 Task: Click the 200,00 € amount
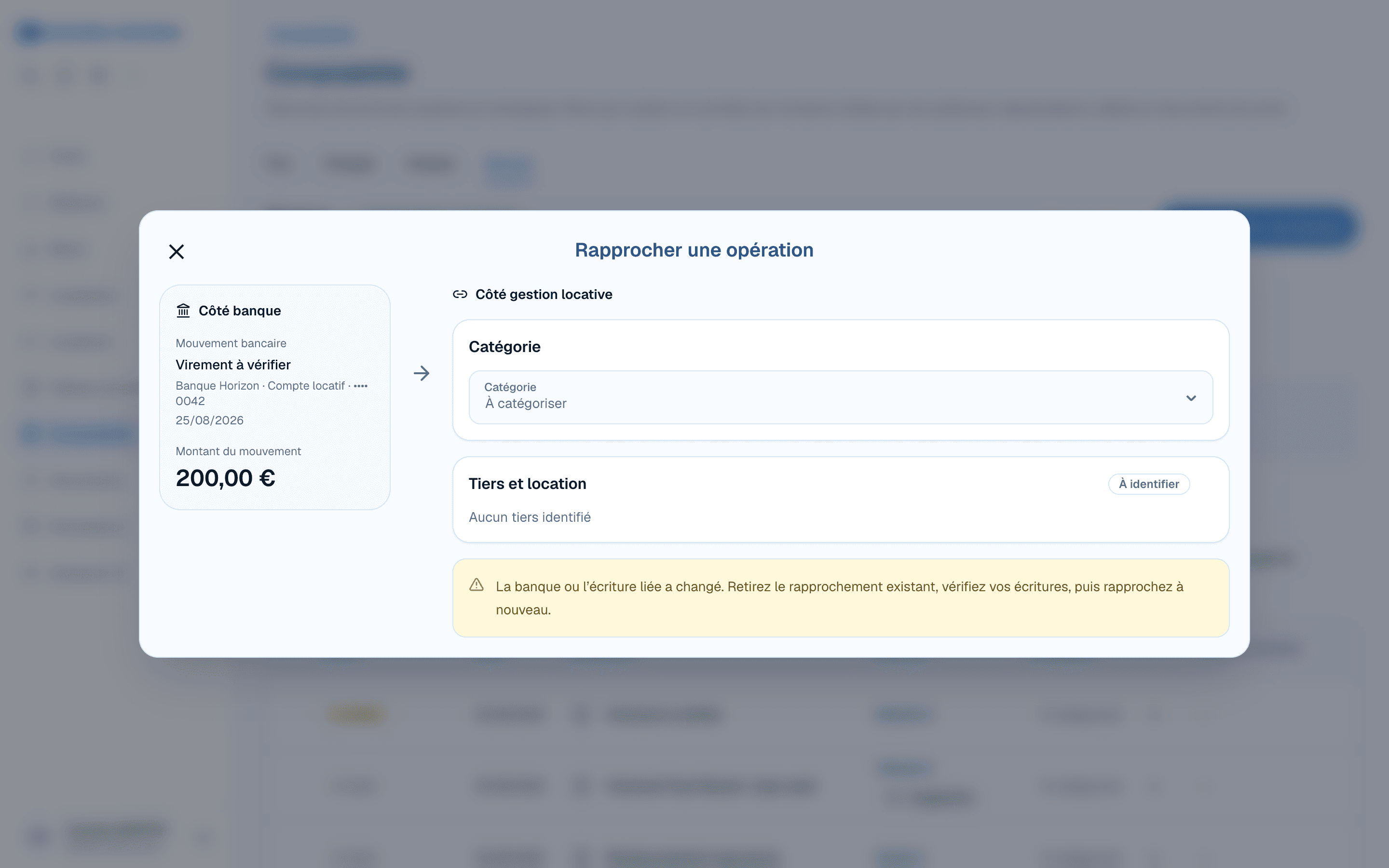(x=226, y=477)
